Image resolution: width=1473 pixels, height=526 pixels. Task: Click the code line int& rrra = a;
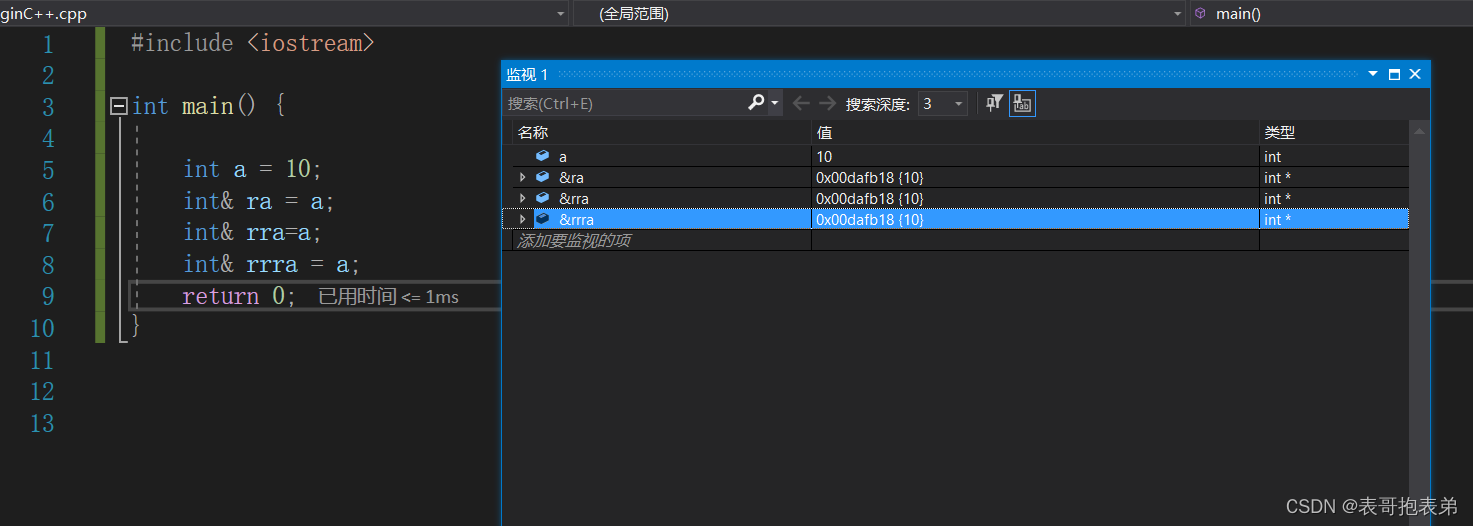(x=271, y=264)
